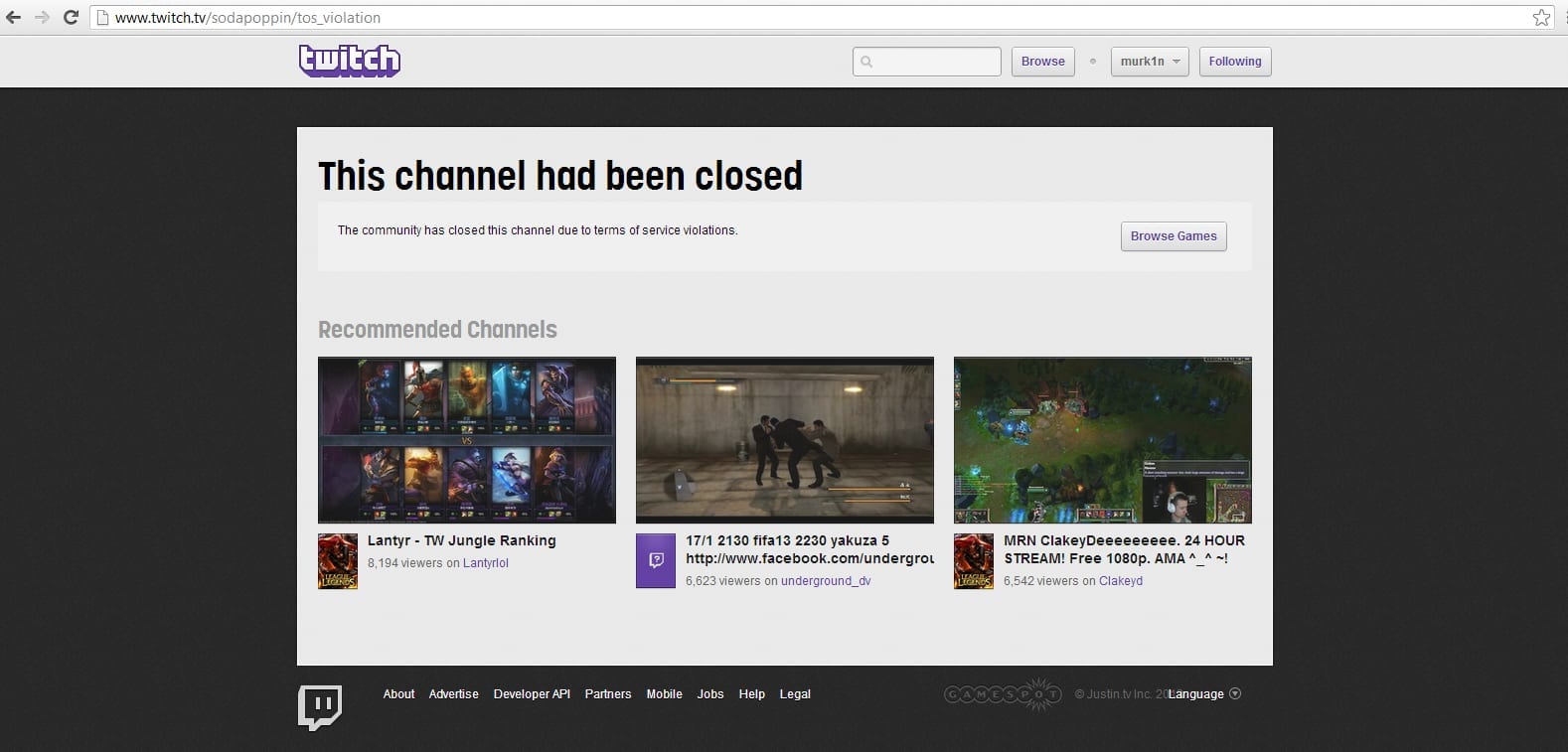Open the murk1n account dropdown
Image resolution: width=1568 pixels, height=752 pixels.
point(1150,62)
